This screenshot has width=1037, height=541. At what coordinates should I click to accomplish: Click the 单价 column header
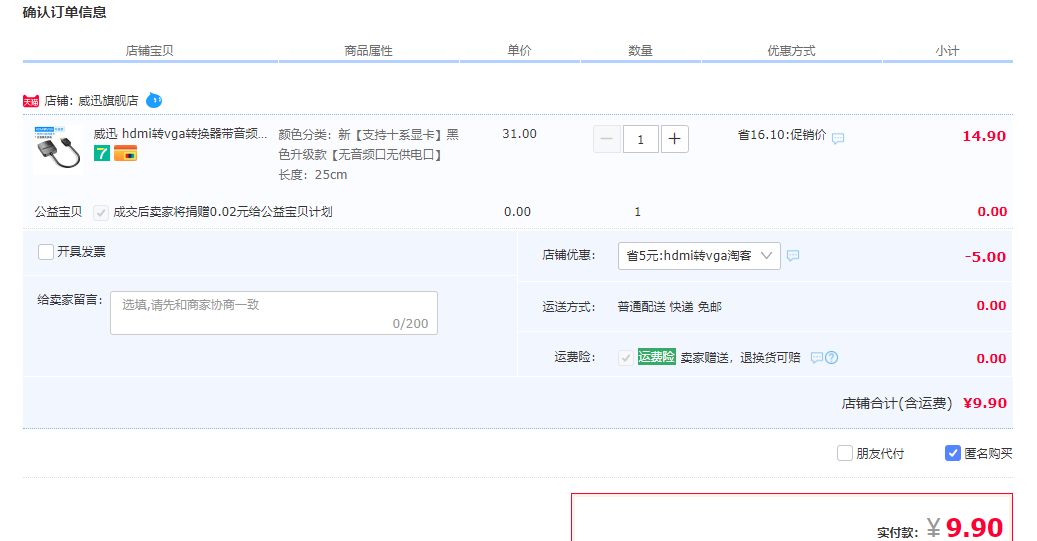coord(519,51)
